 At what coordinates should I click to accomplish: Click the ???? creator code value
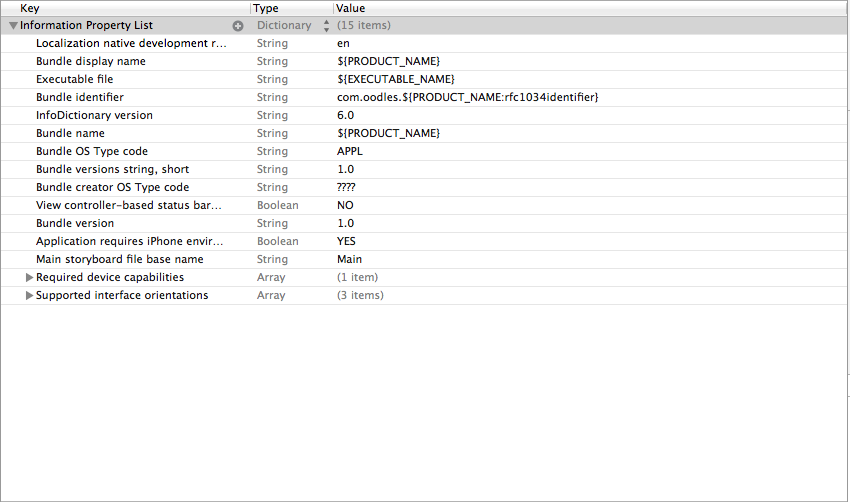point(346,187)
